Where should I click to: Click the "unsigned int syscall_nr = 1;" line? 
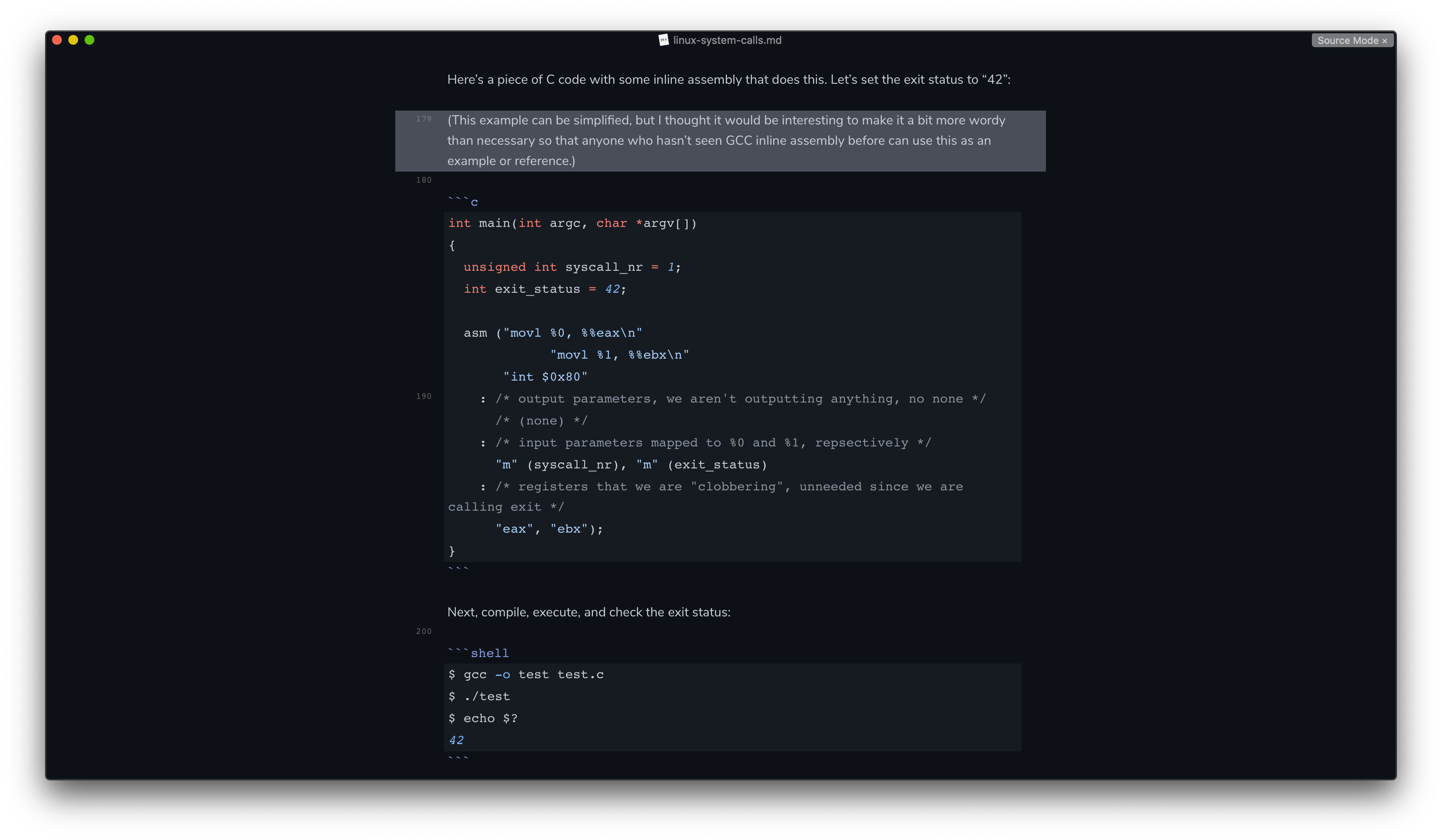(x=572, y=267)
